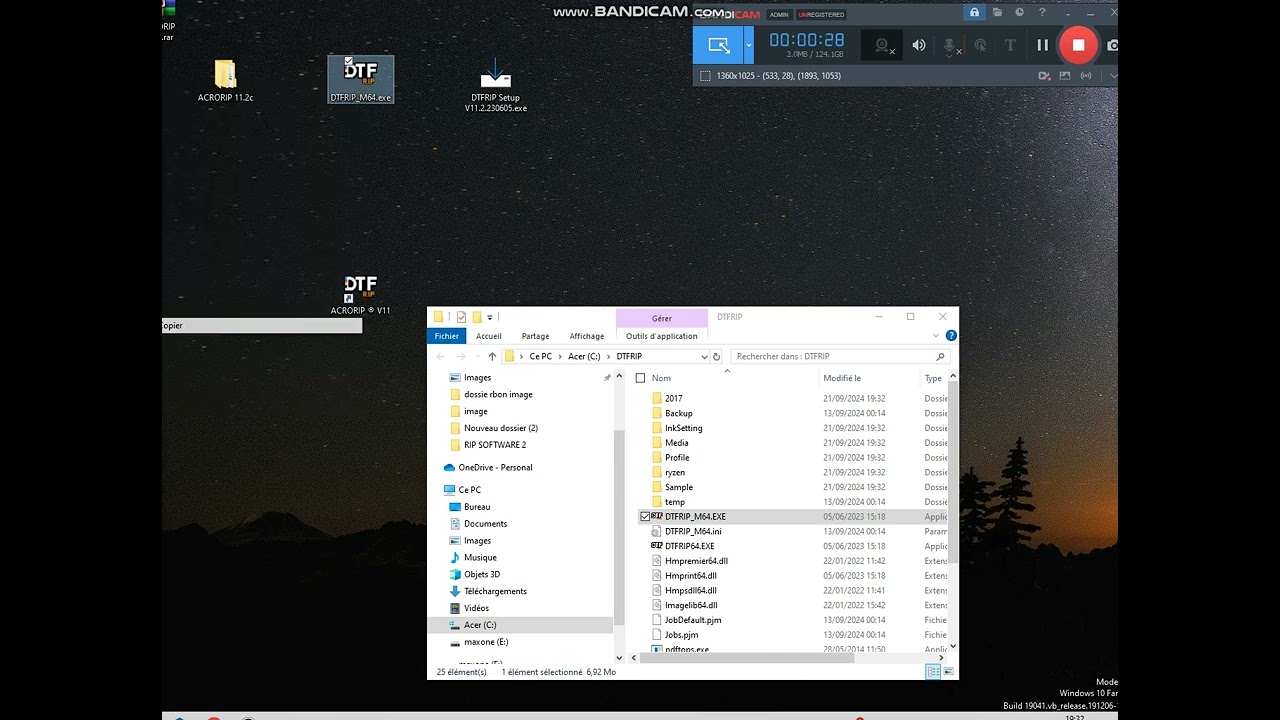Select the ryzen folder
The height and width of the screenshot is (720, 1280).
675,472
